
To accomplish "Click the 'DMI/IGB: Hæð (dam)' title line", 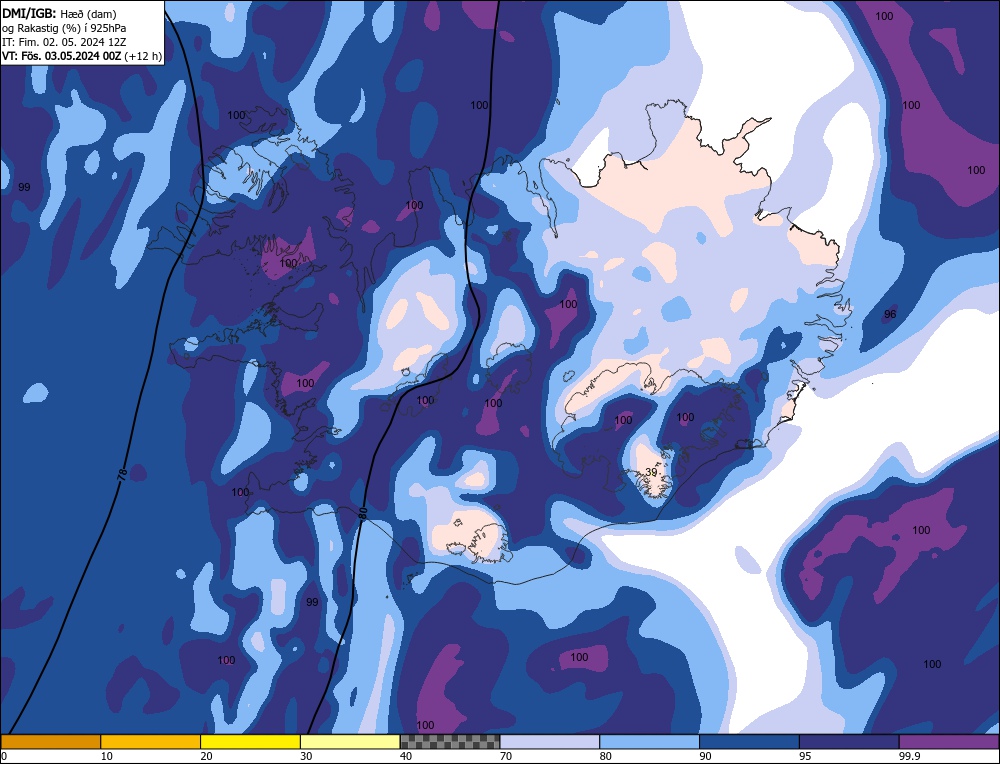I will [x=59, y=14].
